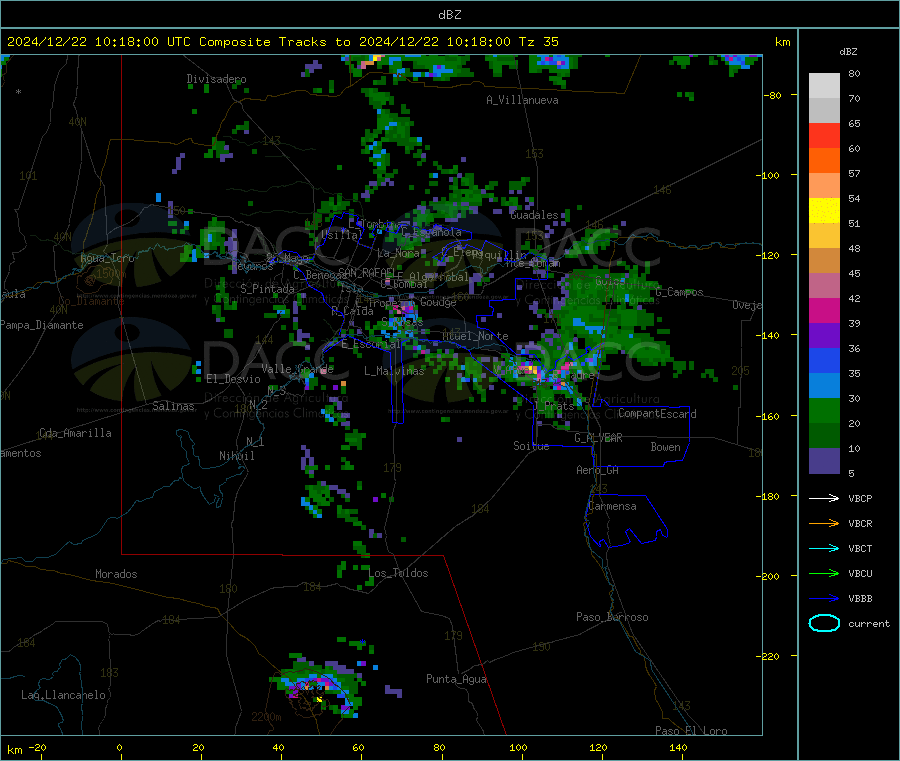The height and width of the screenshot is (761, 900).
Task: Click the Bowen map label
Action: pos(665,447)
